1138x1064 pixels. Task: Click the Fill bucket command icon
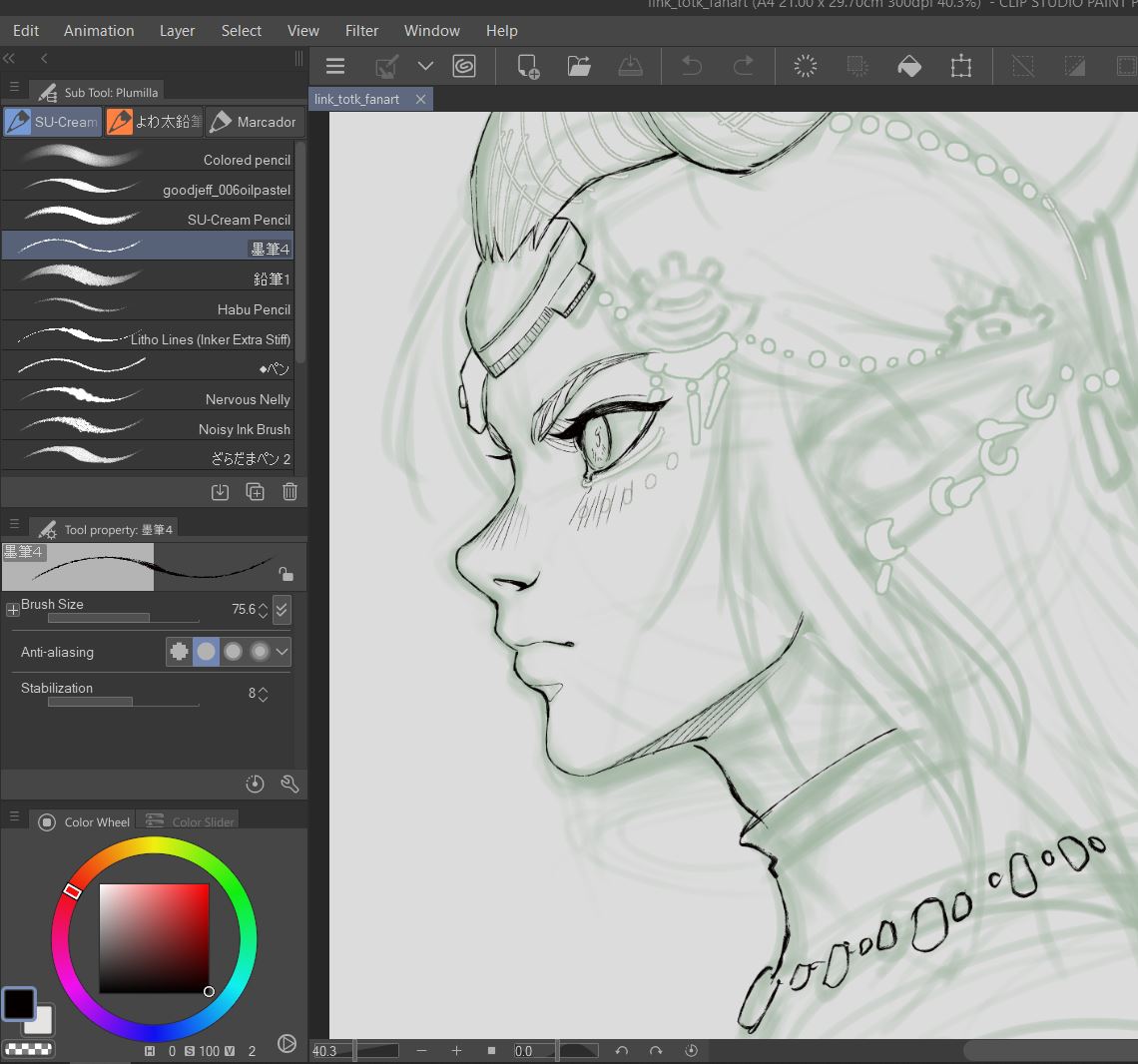pyautogui.click(x=909, y=67)
